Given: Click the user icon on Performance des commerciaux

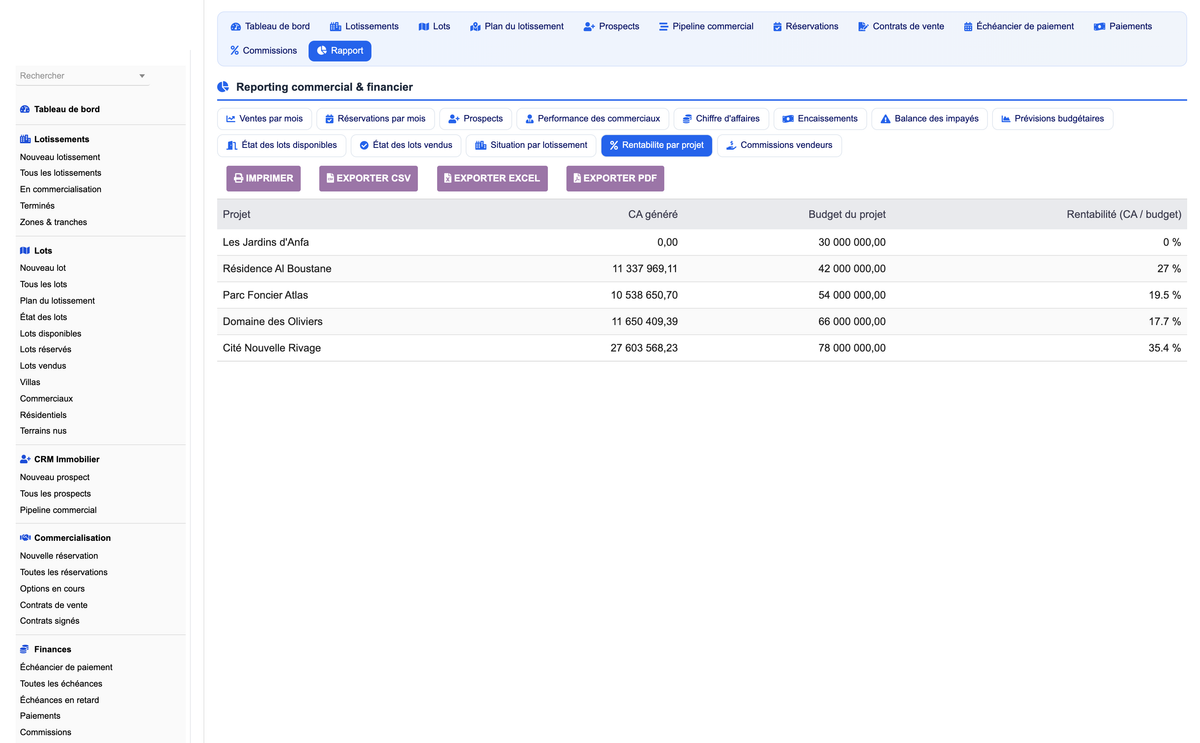Looking at the screenshot, I should (529, 119).
